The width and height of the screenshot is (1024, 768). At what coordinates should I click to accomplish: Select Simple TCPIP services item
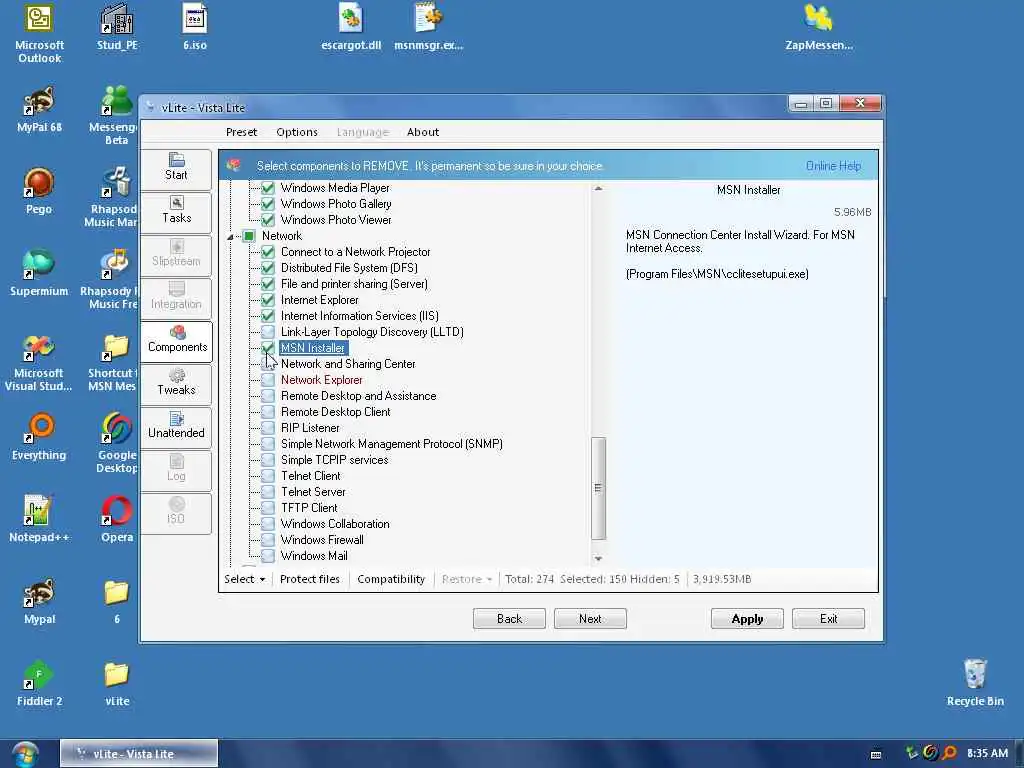334,460
